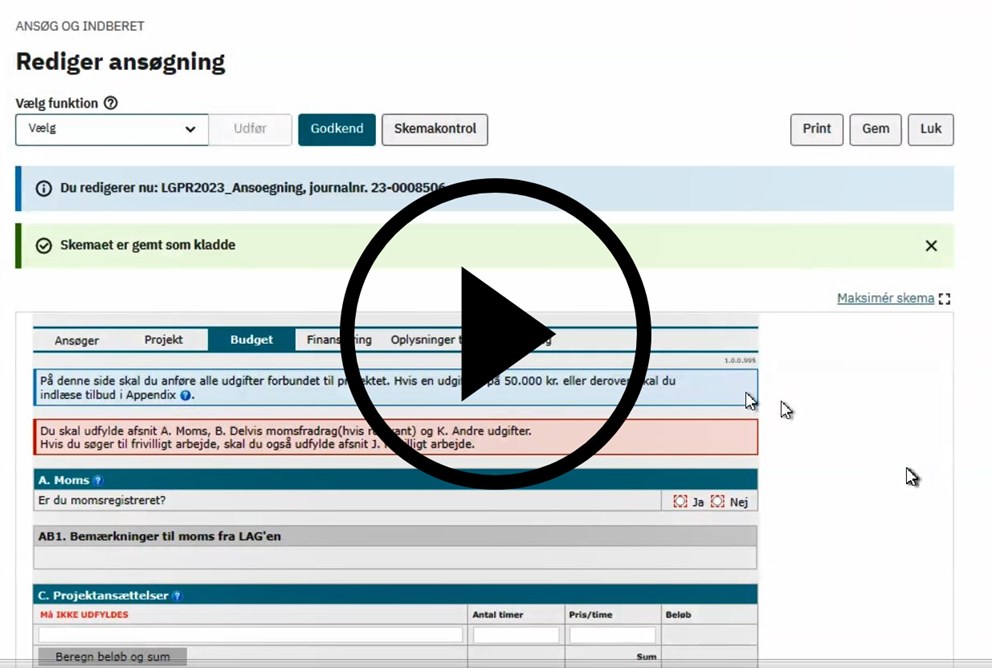Click the help icon next to Vælg funktion

pos(111,103)
